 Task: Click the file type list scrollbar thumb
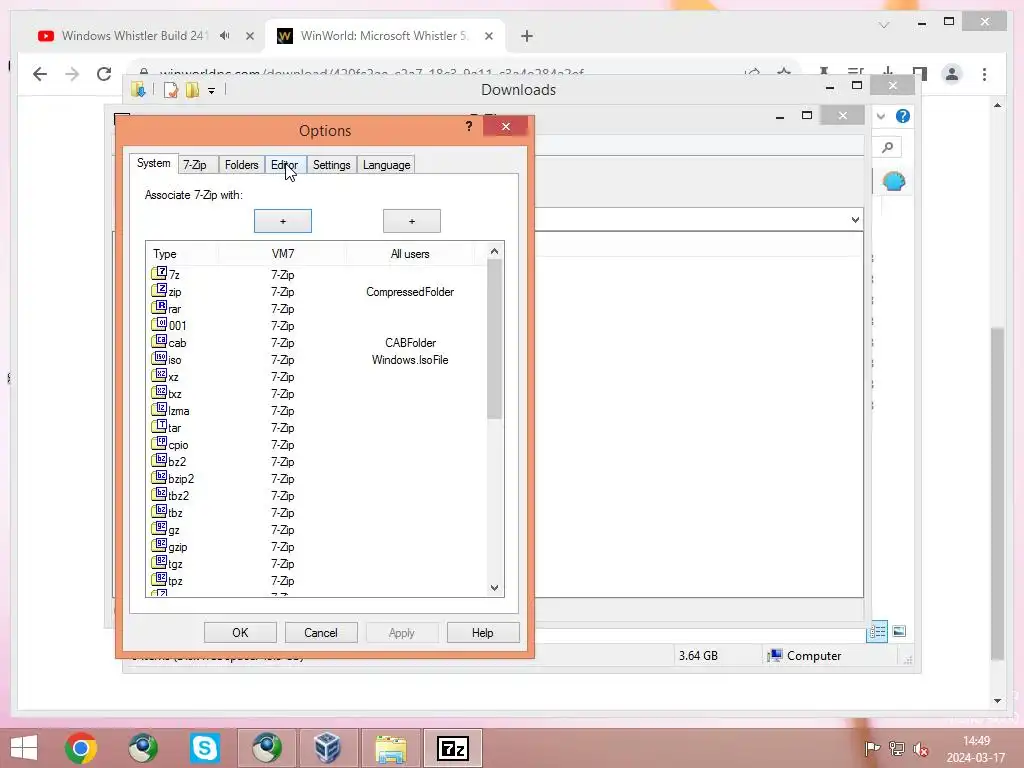click(x=494, y=340)
